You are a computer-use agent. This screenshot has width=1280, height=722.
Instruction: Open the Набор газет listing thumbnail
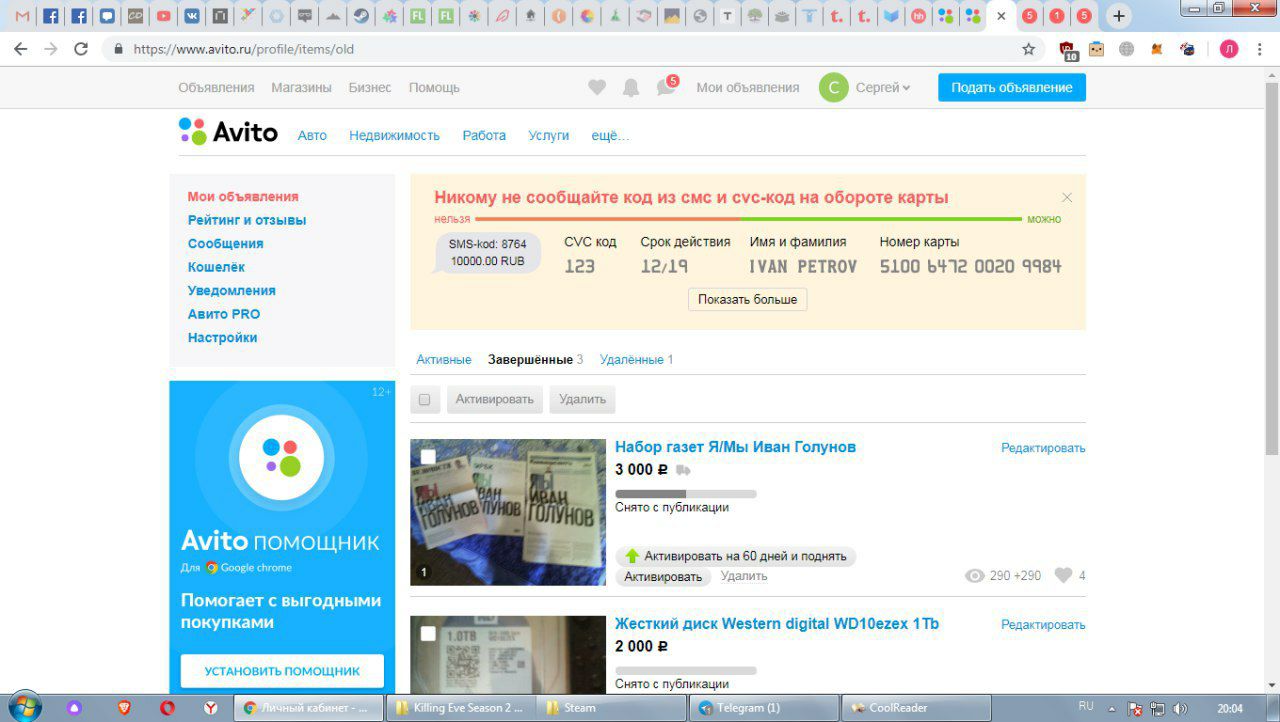[508, 512]
